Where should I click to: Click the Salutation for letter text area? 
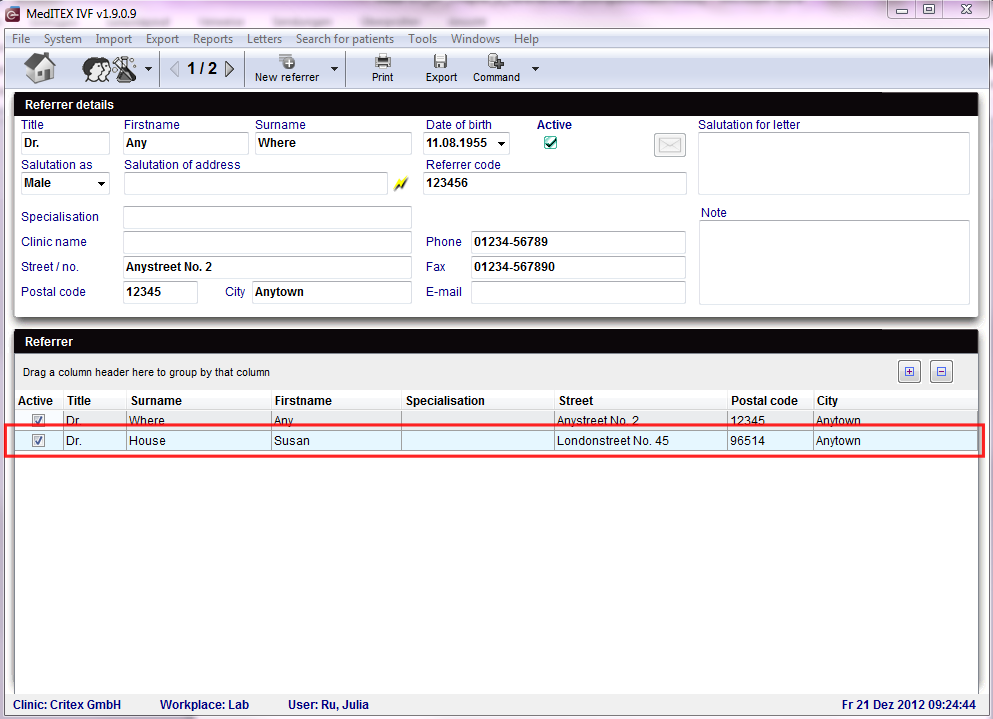coord(833,163)
